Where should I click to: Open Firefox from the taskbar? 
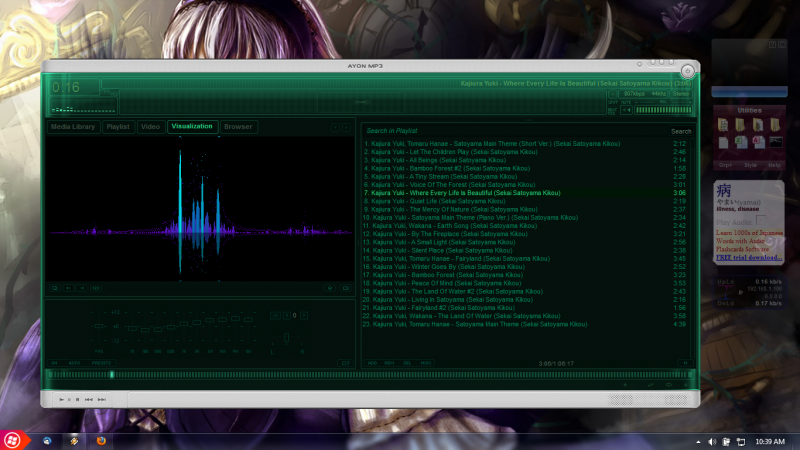click(x=101, y=441)
